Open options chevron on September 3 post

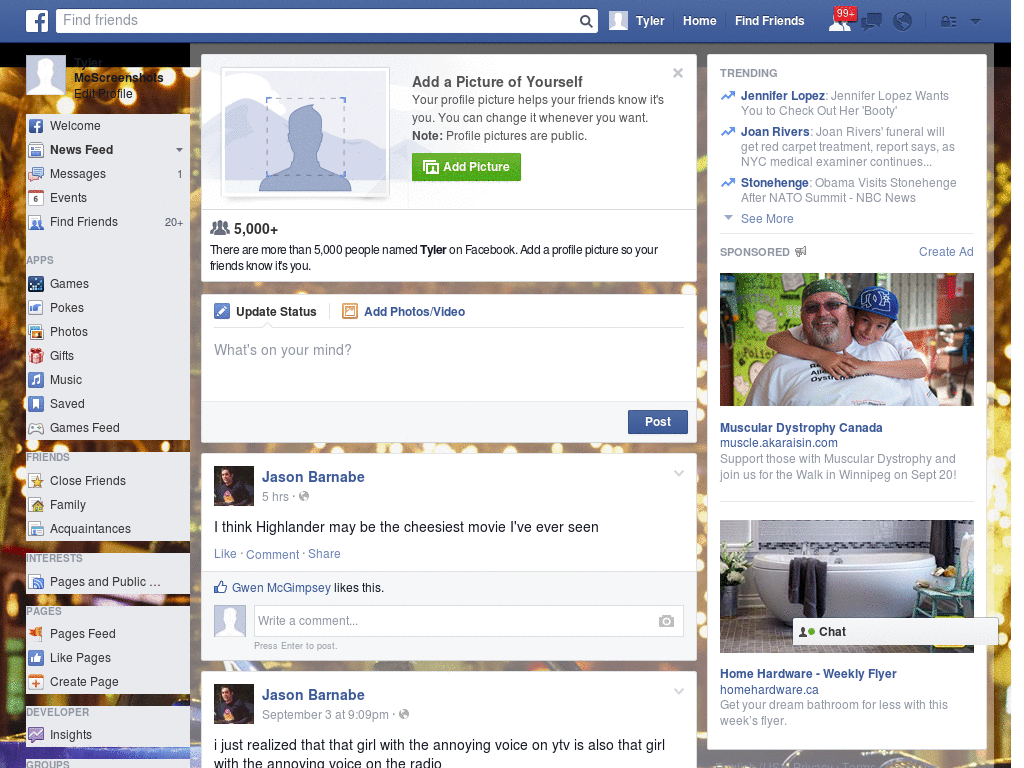(679, 691)
